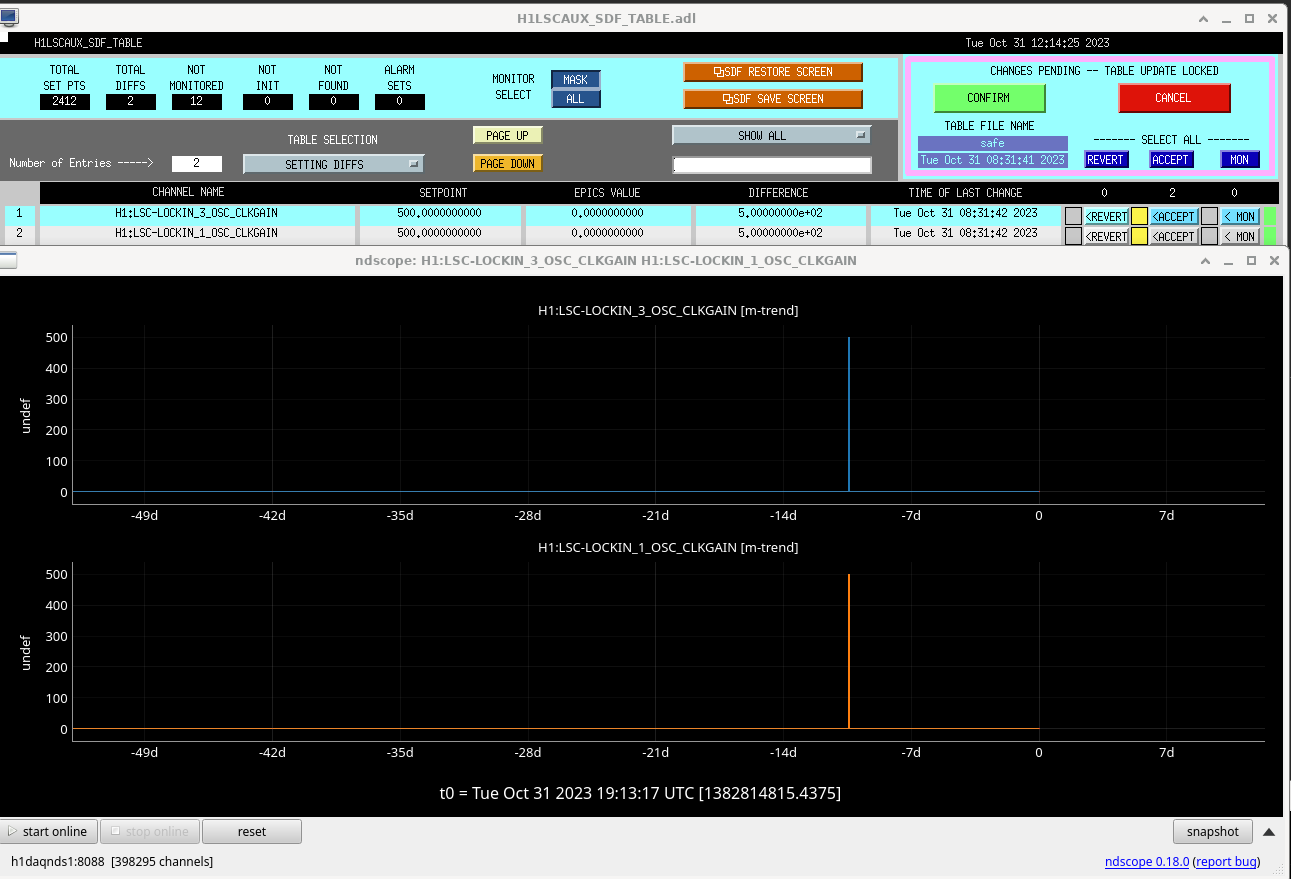Image resolution: width=1291 pixels, height=879 pixels.
Task: Select ALL monitor mode
Action: click(x=576, y=99)
